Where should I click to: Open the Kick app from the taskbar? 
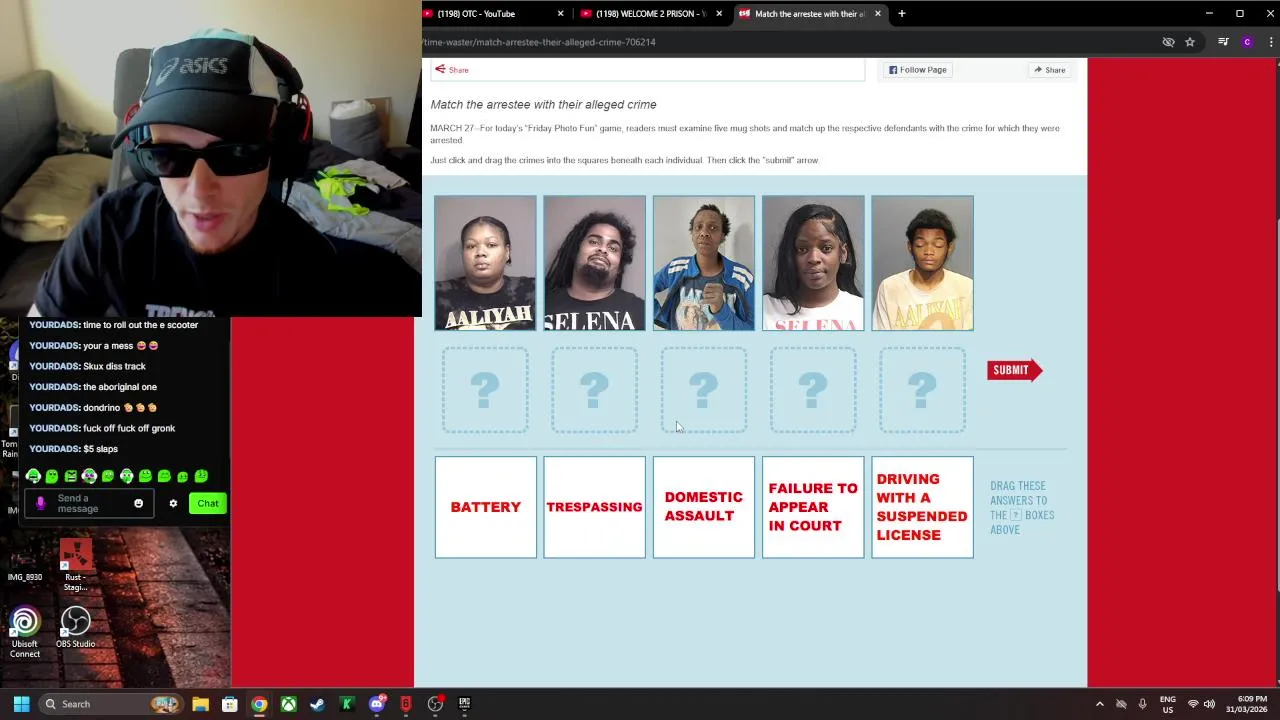[347, 704]
